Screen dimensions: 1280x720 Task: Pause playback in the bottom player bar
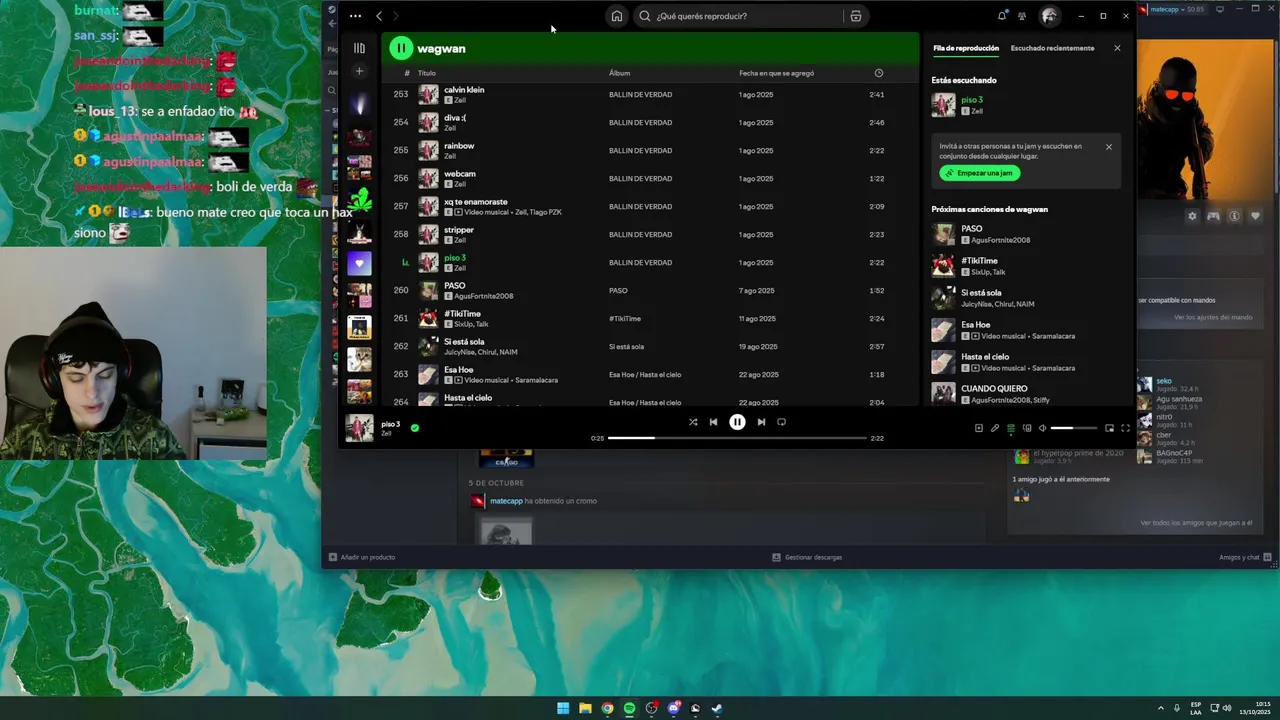tap(737, 422)
